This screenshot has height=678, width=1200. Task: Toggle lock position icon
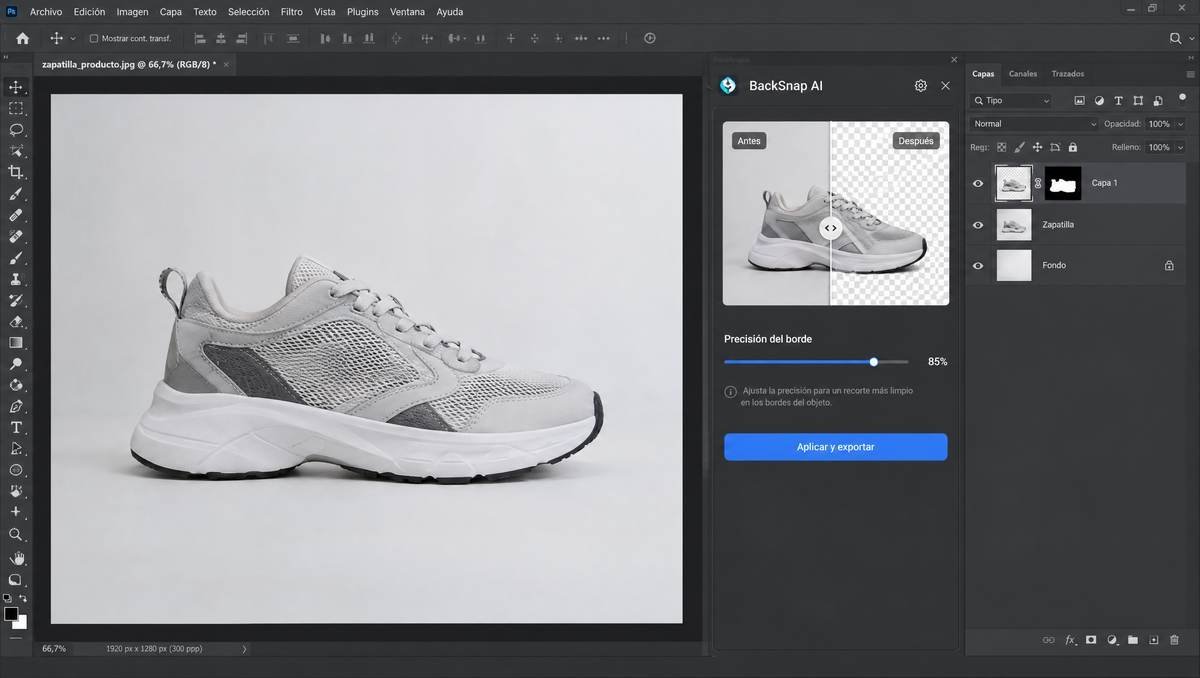1037,147
